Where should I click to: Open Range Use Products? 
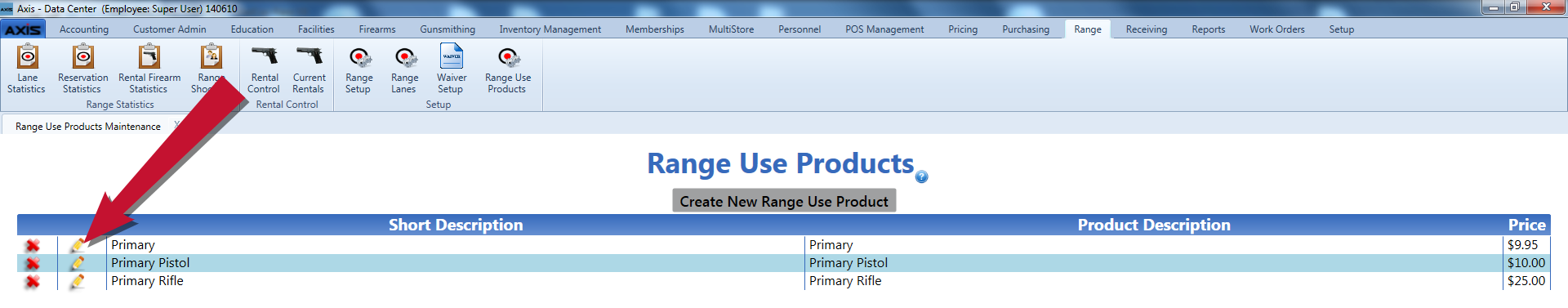[507, 69]
